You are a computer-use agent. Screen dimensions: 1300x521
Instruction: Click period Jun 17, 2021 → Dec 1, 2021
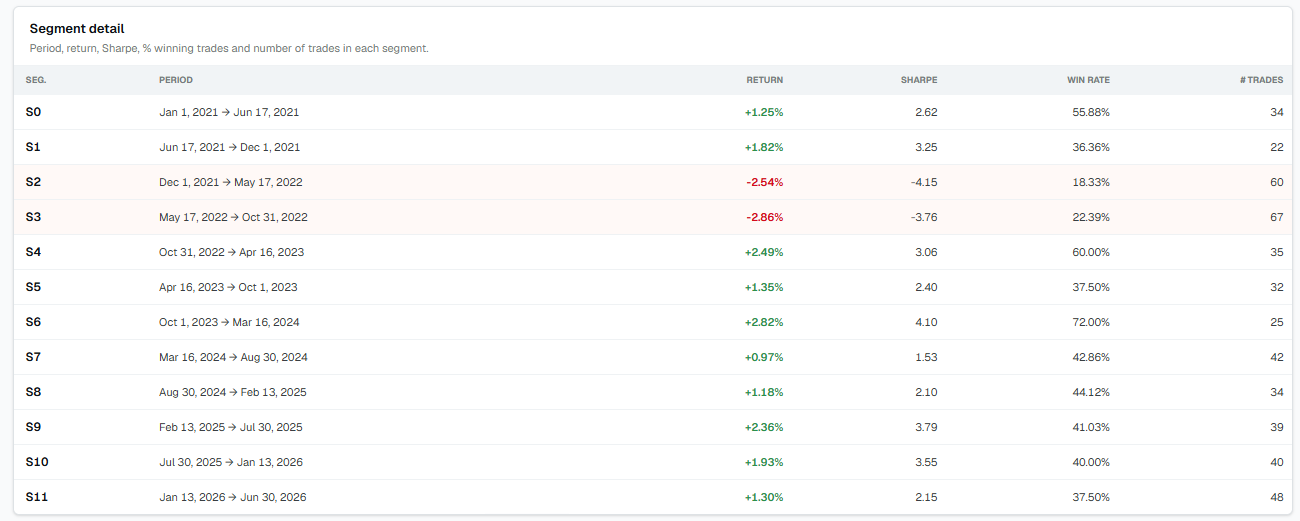point(229,147)
